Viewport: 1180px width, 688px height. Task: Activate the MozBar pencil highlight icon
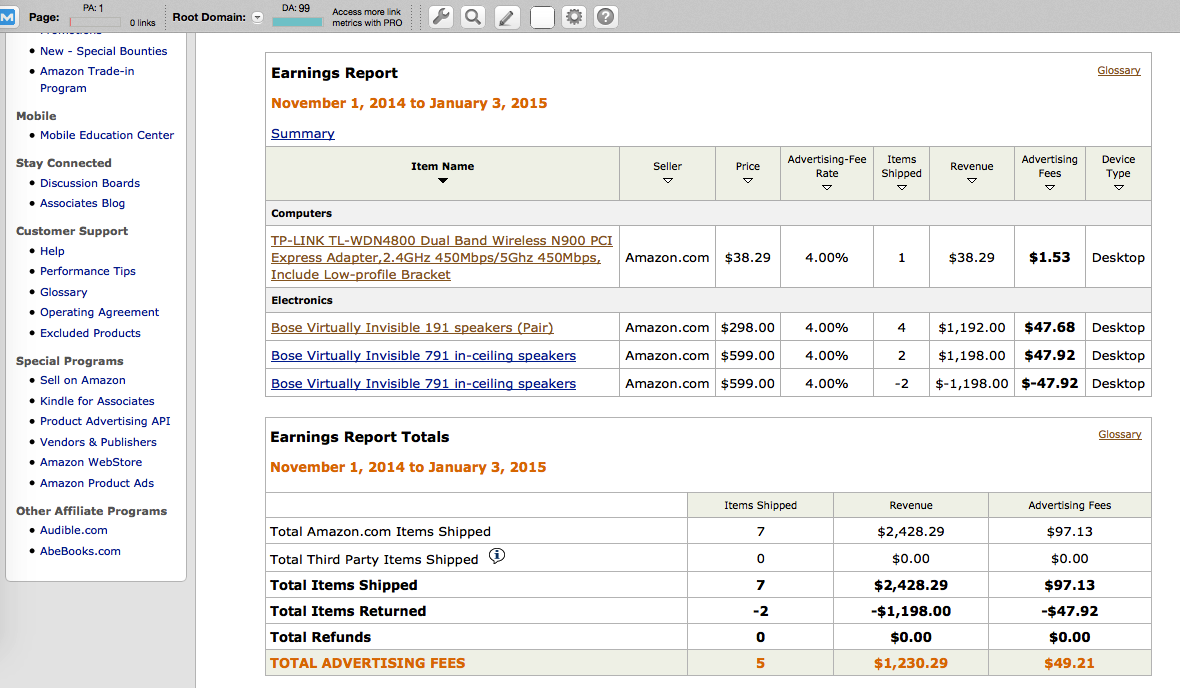tap(507, 17)
